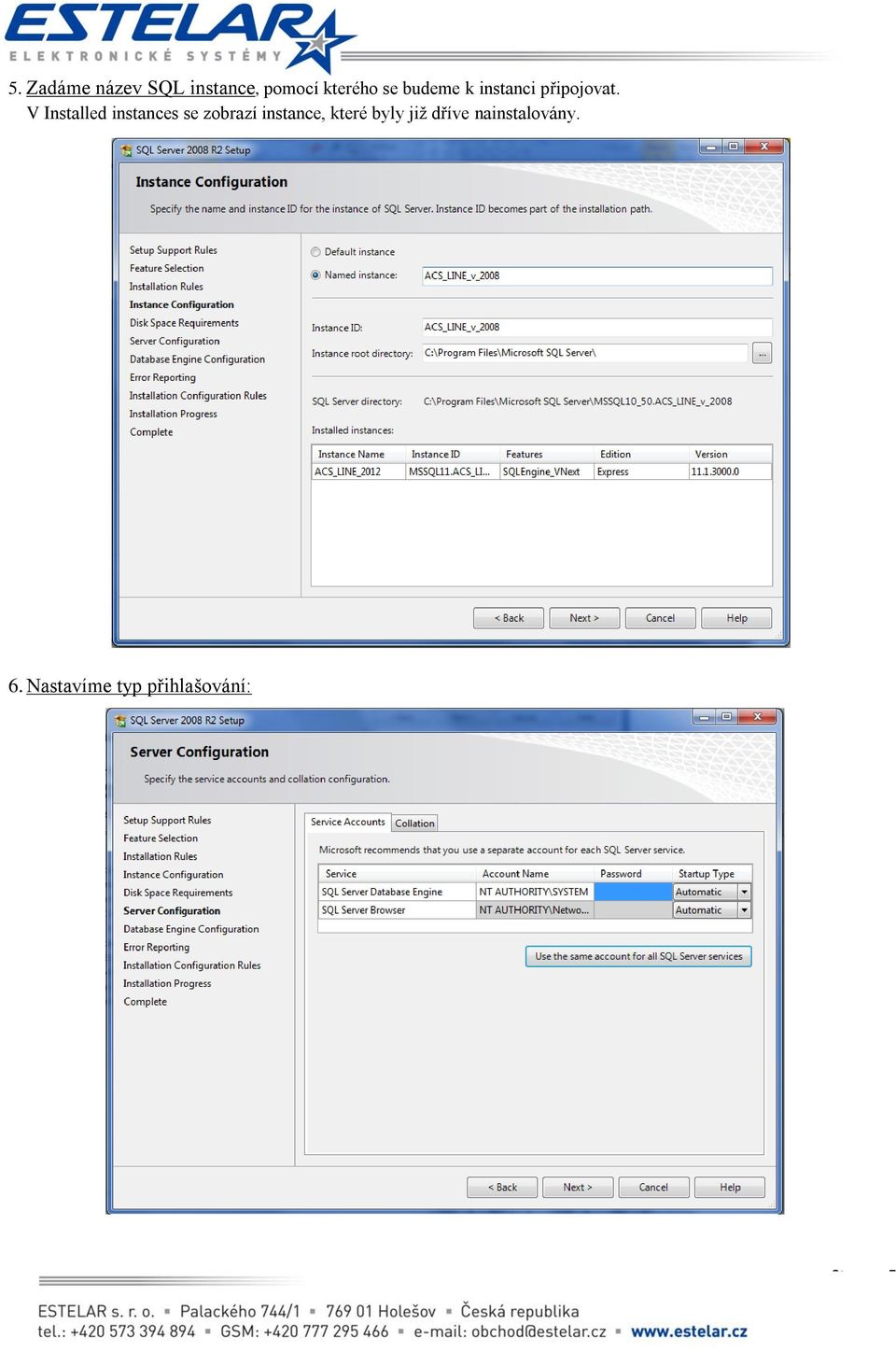Click Setup Support Rules in upper window
The image size is (896, 1352).
pyautogui.click(x=173, y=250)
